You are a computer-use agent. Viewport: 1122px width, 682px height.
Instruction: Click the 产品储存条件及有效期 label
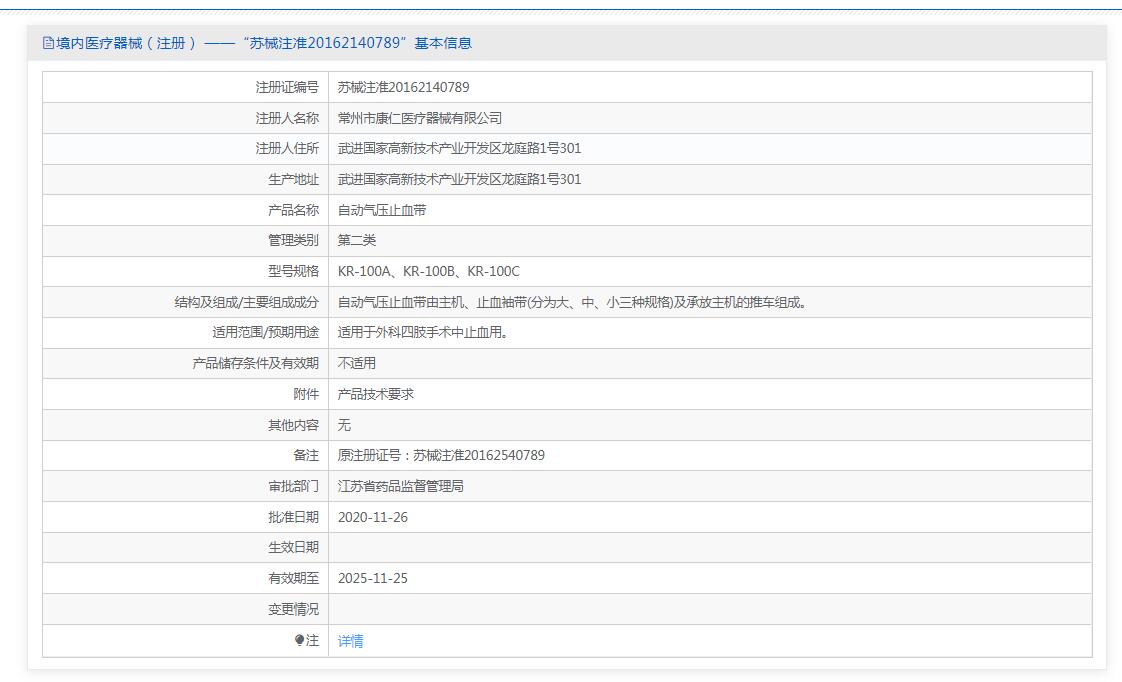point(255,363)
